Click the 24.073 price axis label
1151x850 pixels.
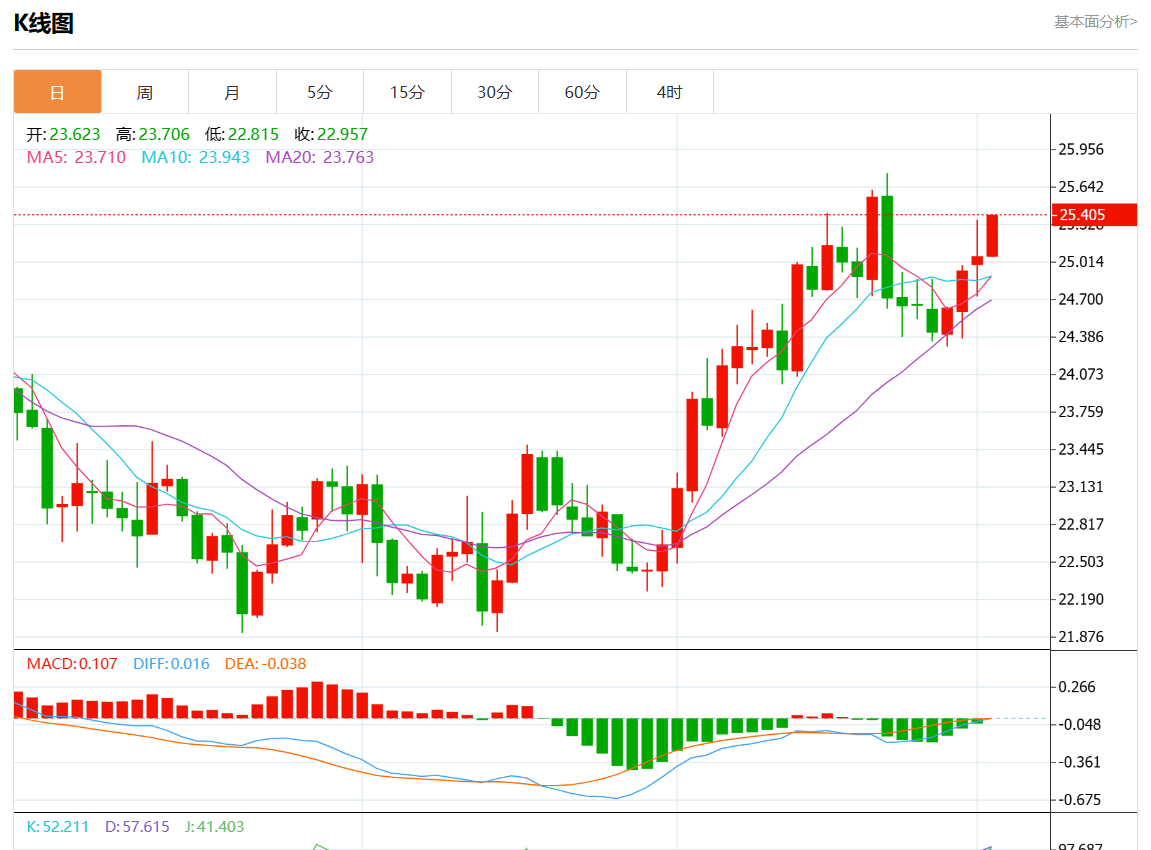[x=1081, y=374]
